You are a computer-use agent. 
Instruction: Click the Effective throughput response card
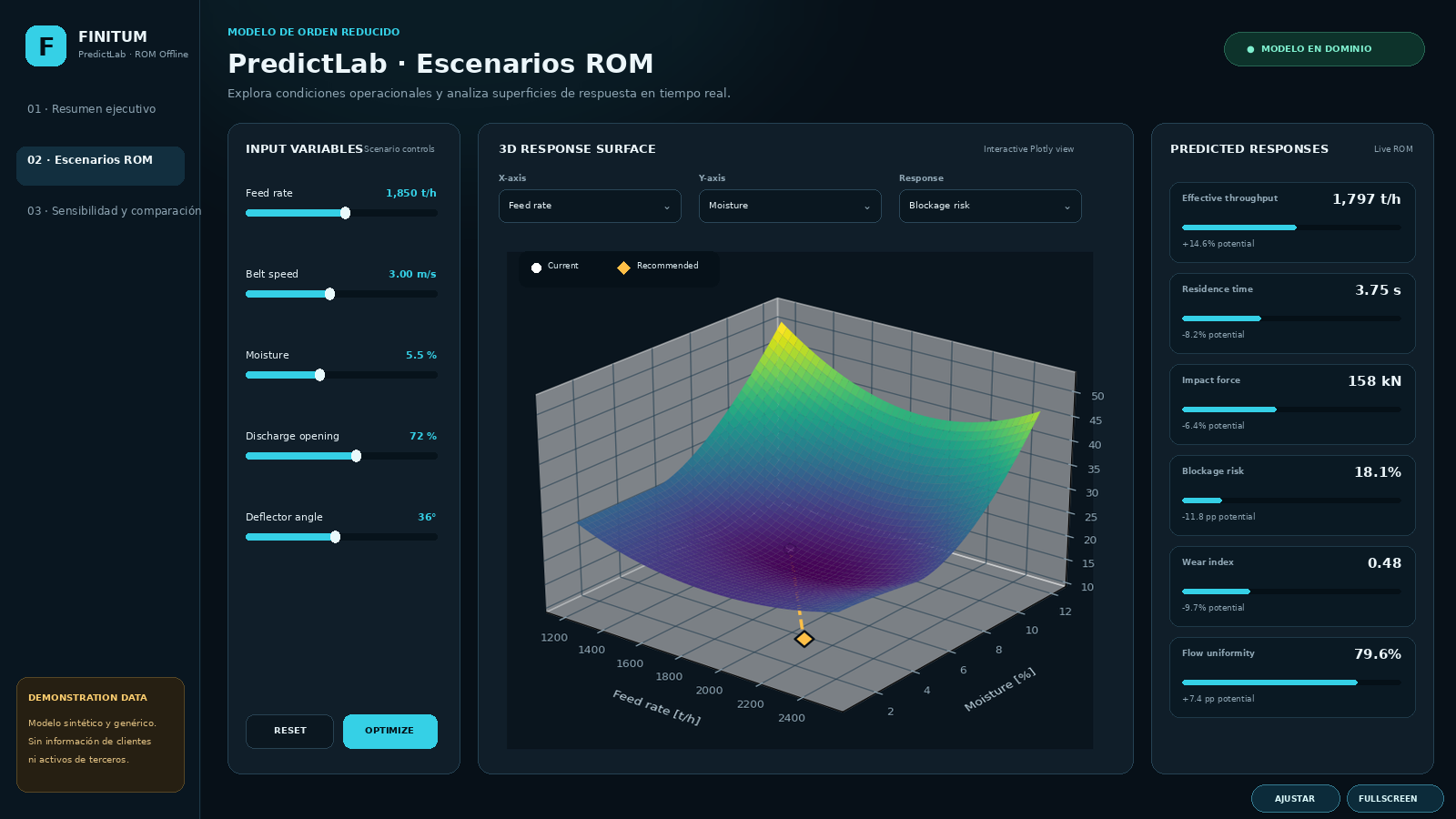[1292, 222]
